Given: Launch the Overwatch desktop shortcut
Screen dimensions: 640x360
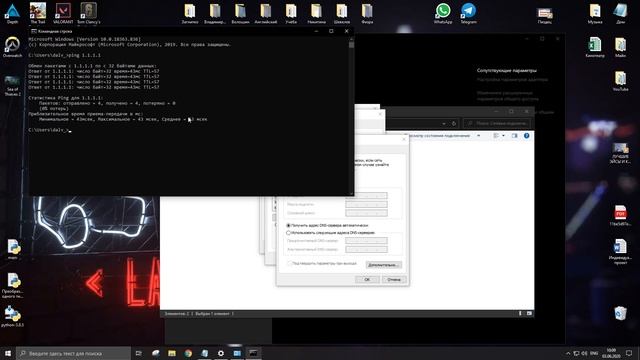Looking at the screenshot, I should point(12,47).
